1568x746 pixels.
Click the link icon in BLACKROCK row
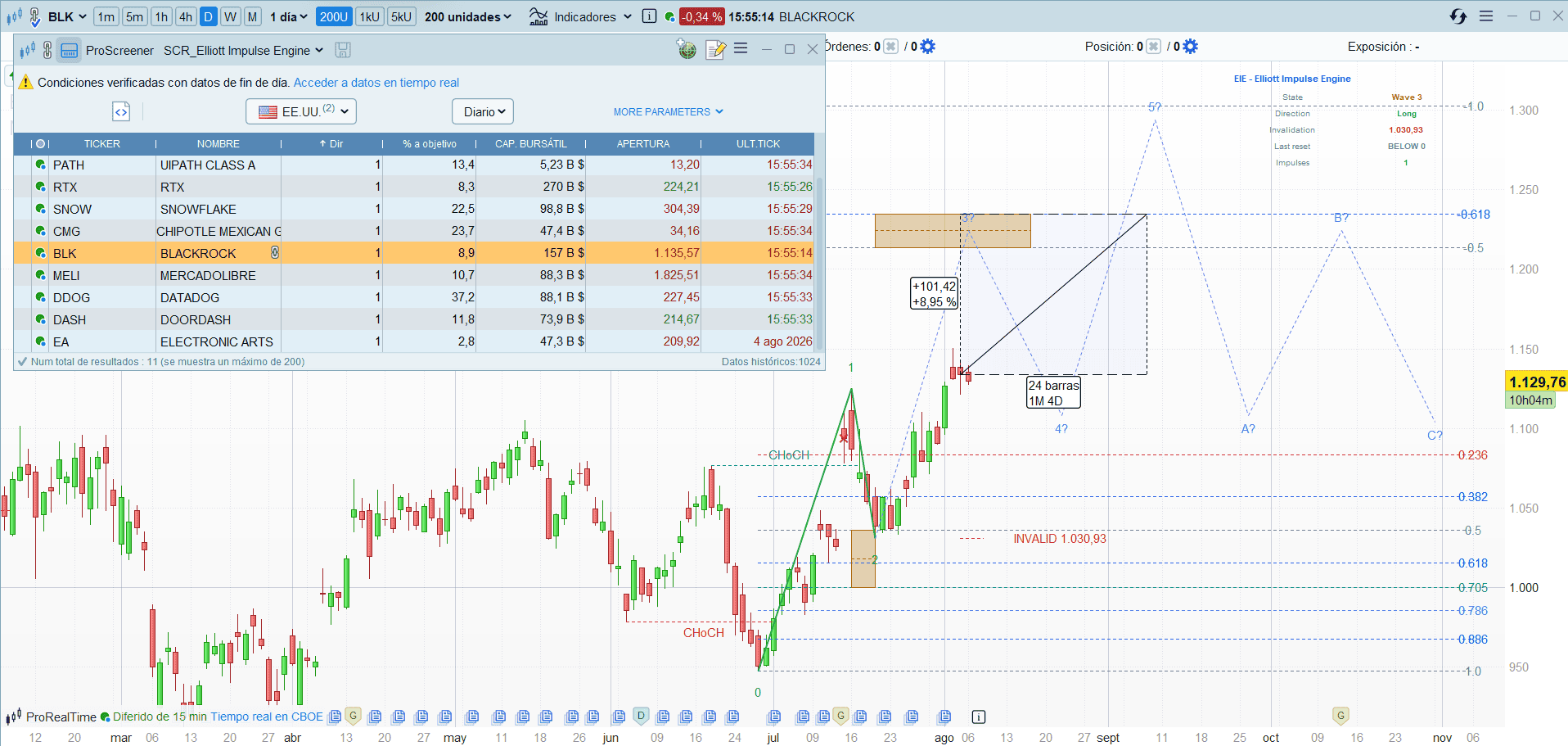point(275,253)
